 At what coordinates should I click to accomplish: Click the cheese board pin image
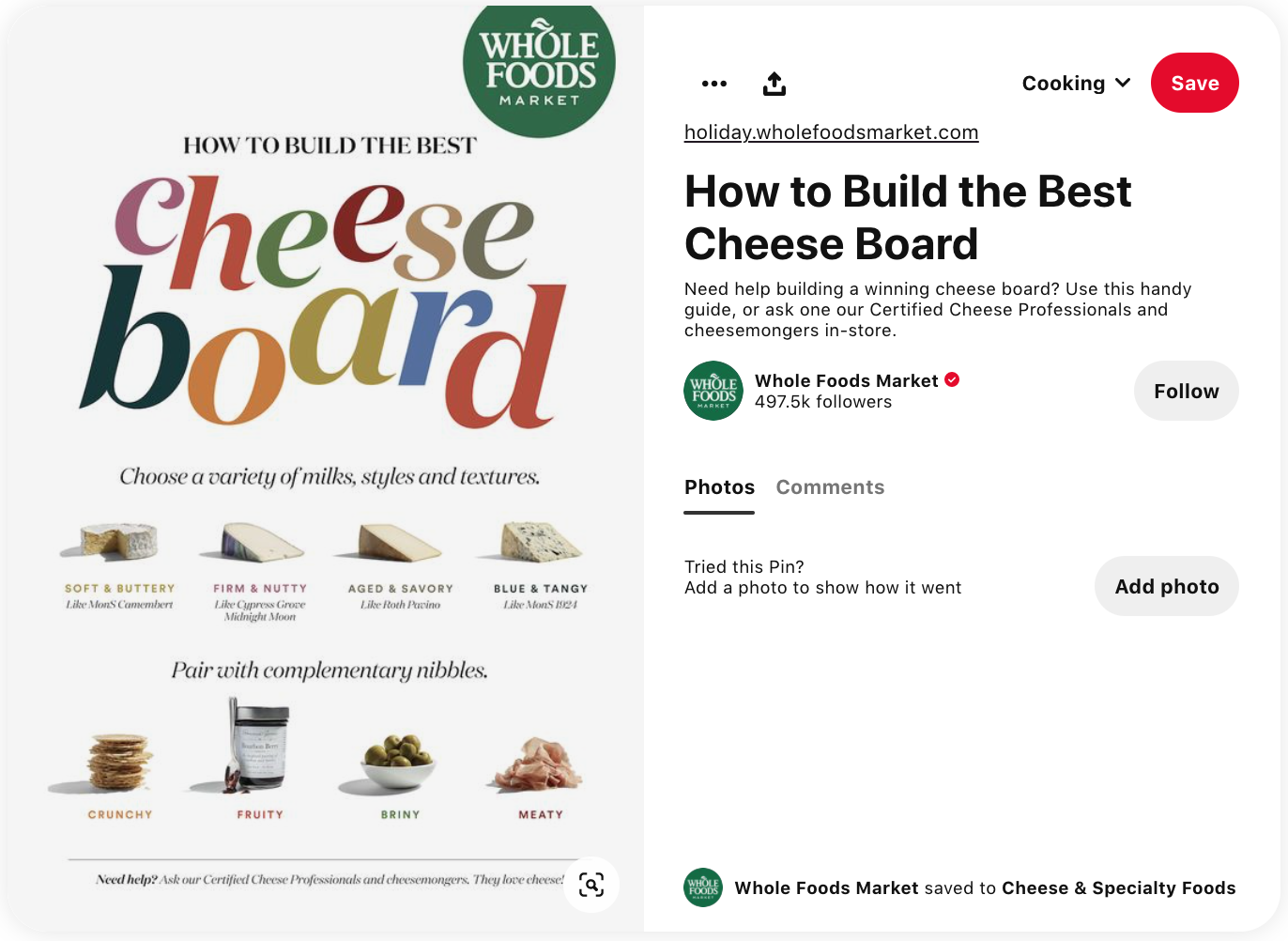[x=323, y=470]
